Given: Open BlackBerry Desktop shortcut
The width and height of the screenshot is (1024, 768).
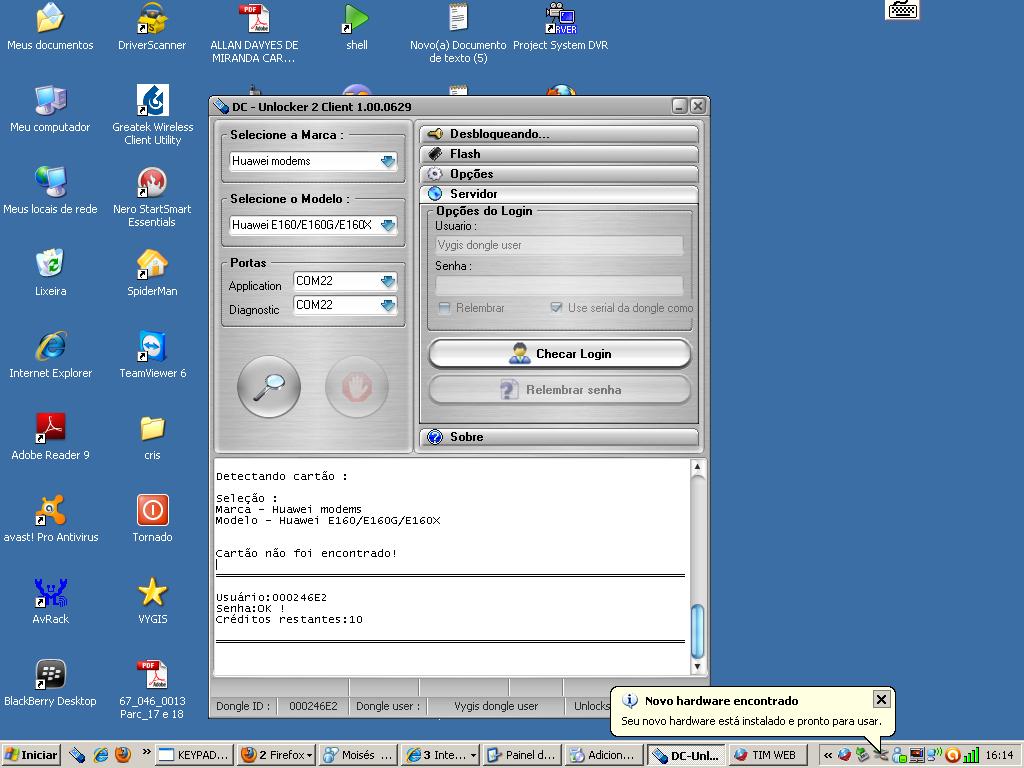Looking at the screenshot, I should point(50,675).
